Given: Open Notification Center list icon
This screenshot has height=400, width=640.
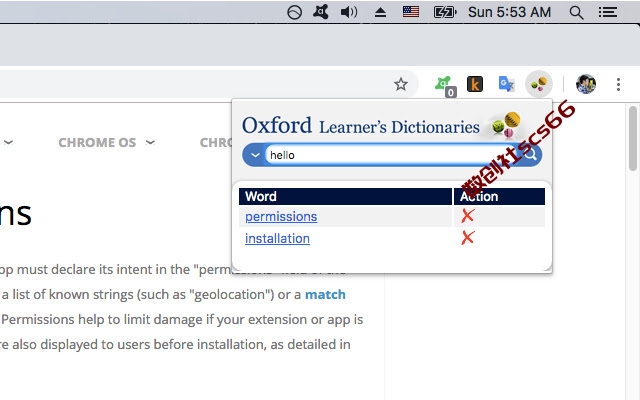Looking at the screenshot, I should [x=608, y=12].
